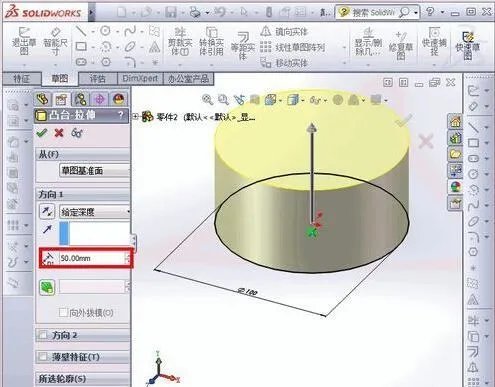495x387 pixels.
Task: Toggle the Draft On/Off green icon
Action: click(47, 287)
